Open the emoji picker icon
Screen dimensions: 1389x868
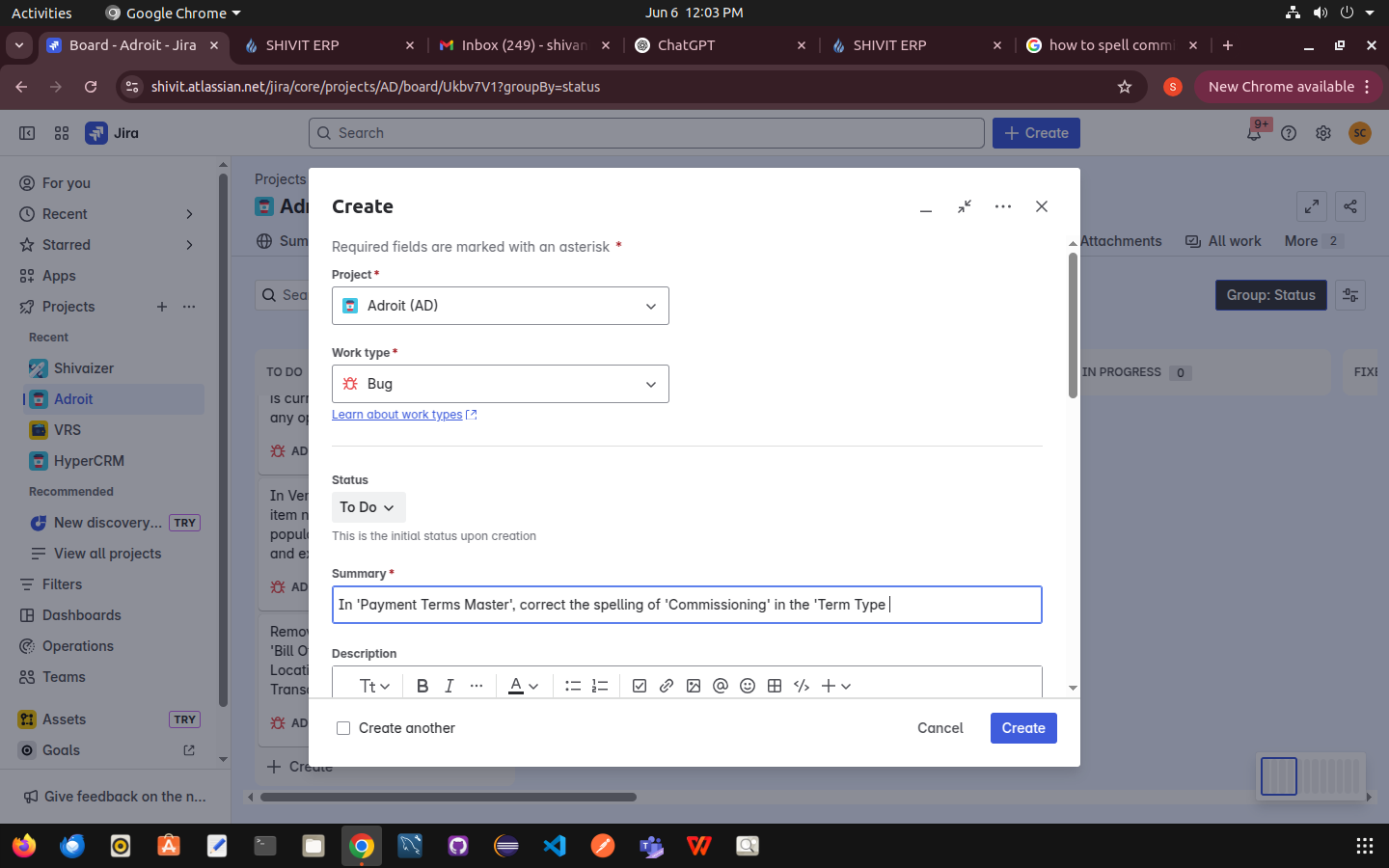click(748, 686)
